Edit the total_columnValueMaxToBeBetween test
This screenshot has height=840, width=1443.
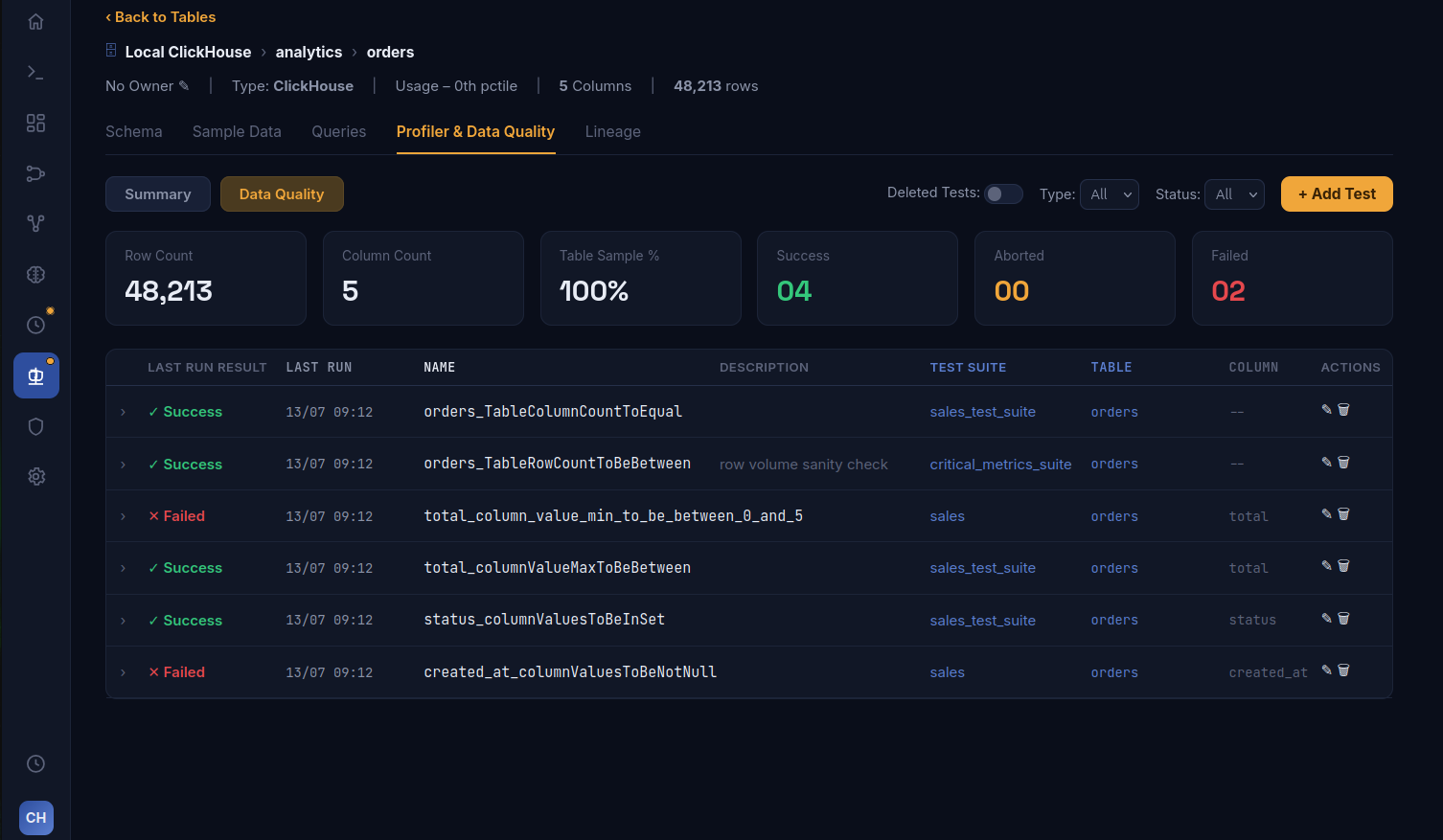(x=1327, y=566)
